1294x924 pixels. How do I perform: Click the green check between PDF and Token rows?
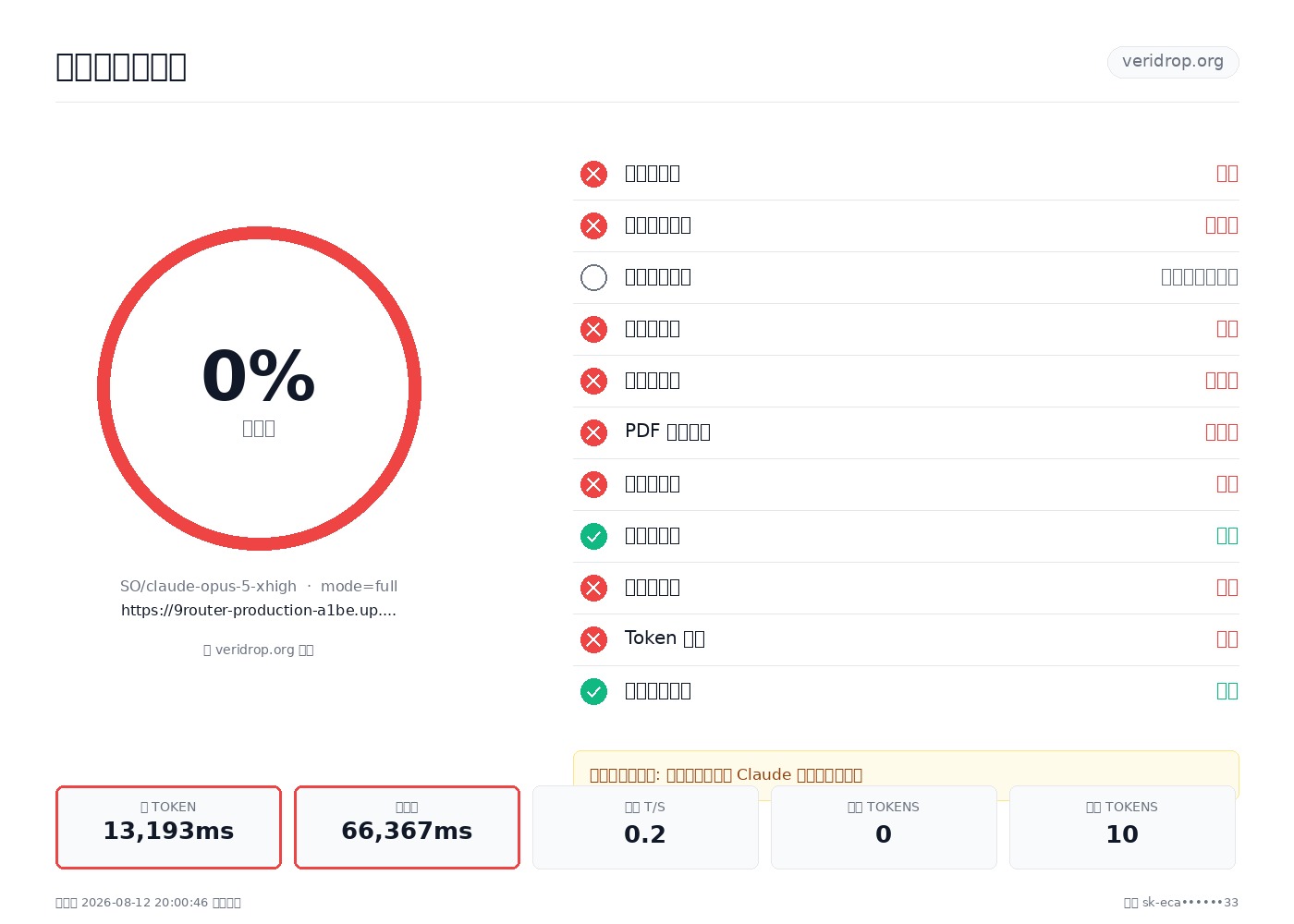pos(593,536)
